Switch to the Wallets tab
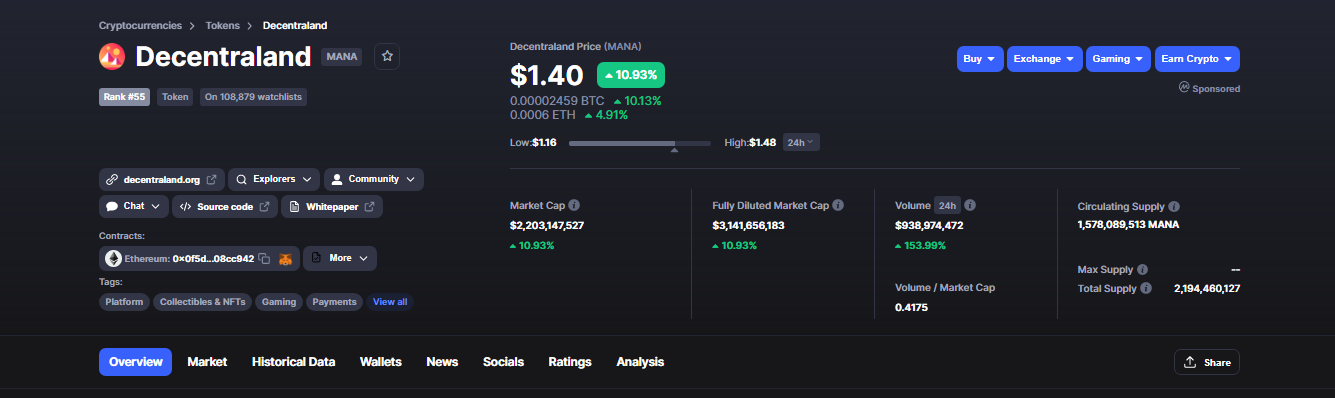 click(381, 362)
